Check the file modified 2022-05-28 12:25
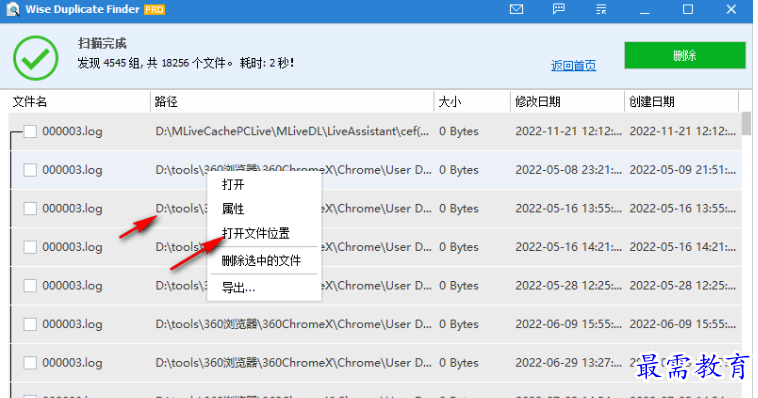 point(30,286)
